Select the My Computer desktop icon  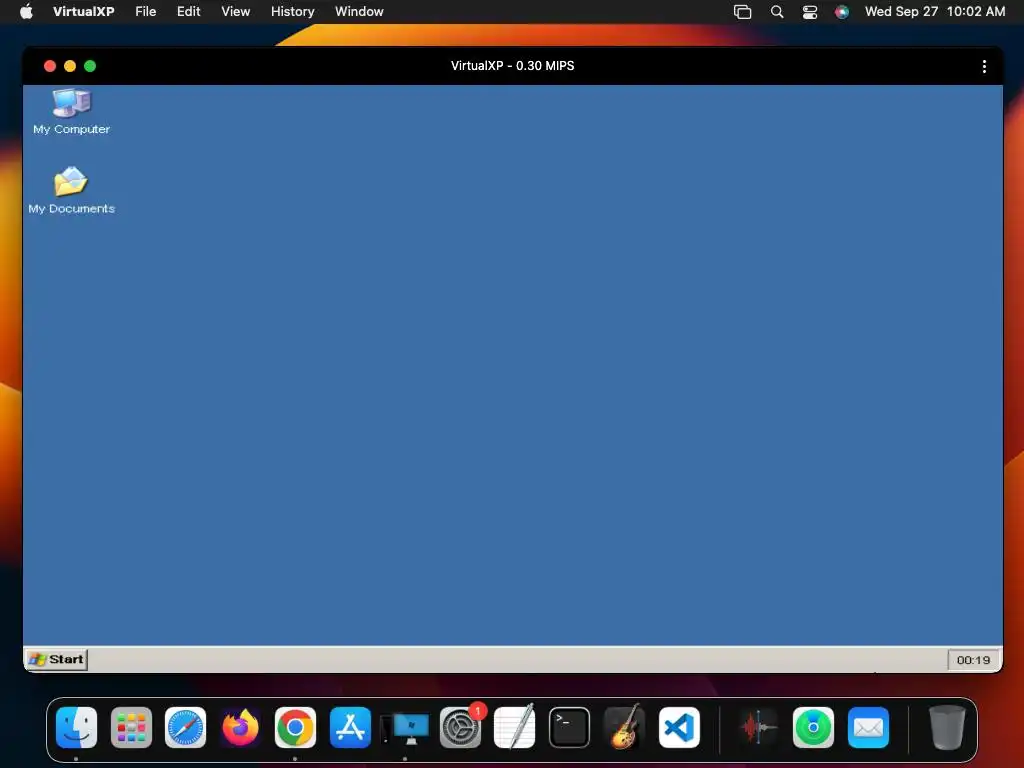(71, 112)
